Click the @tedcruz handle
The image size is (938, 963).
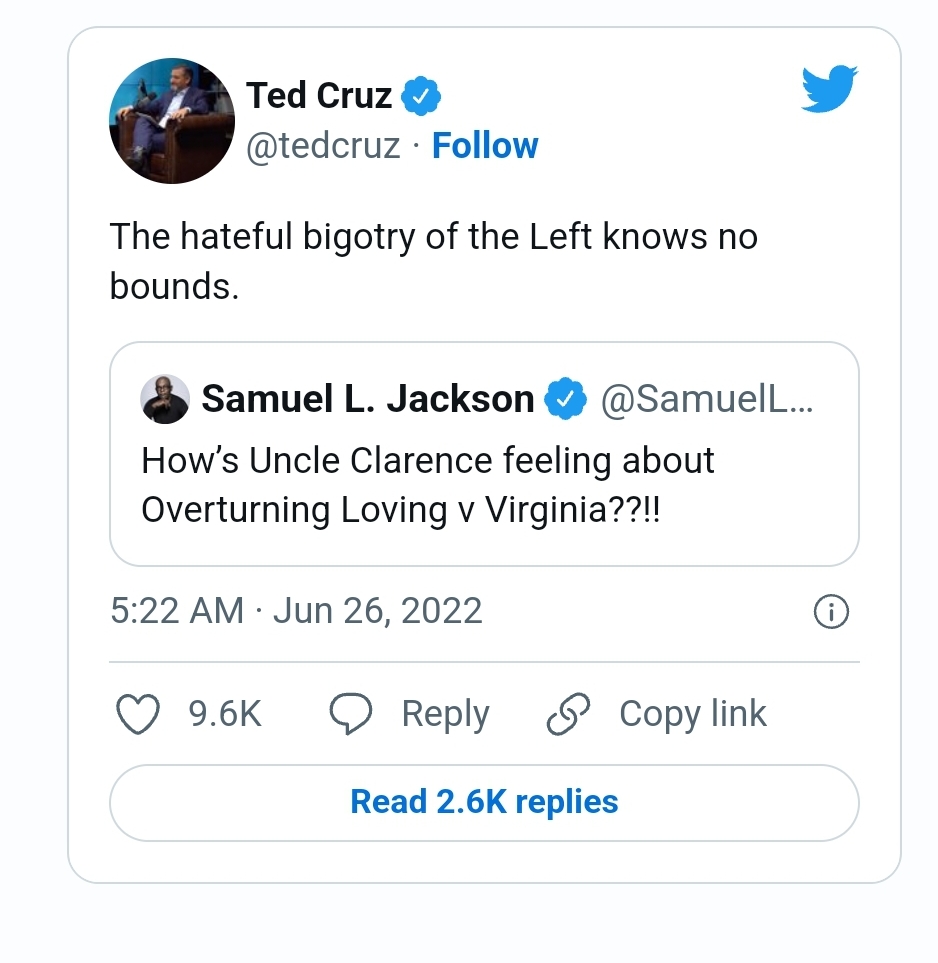323,146
